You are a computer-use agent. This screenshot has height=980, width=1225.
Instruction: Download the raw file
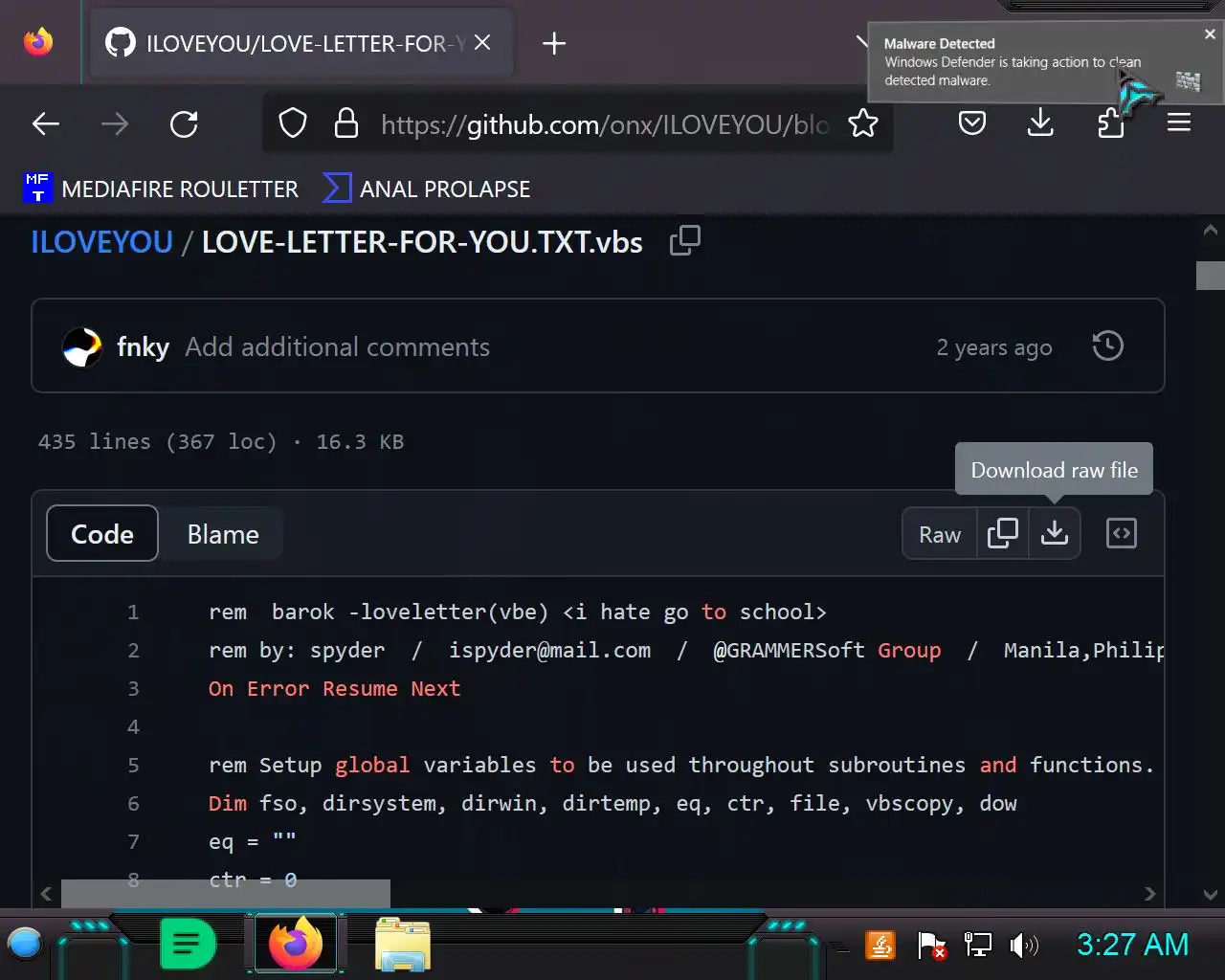pos(1055,534)
